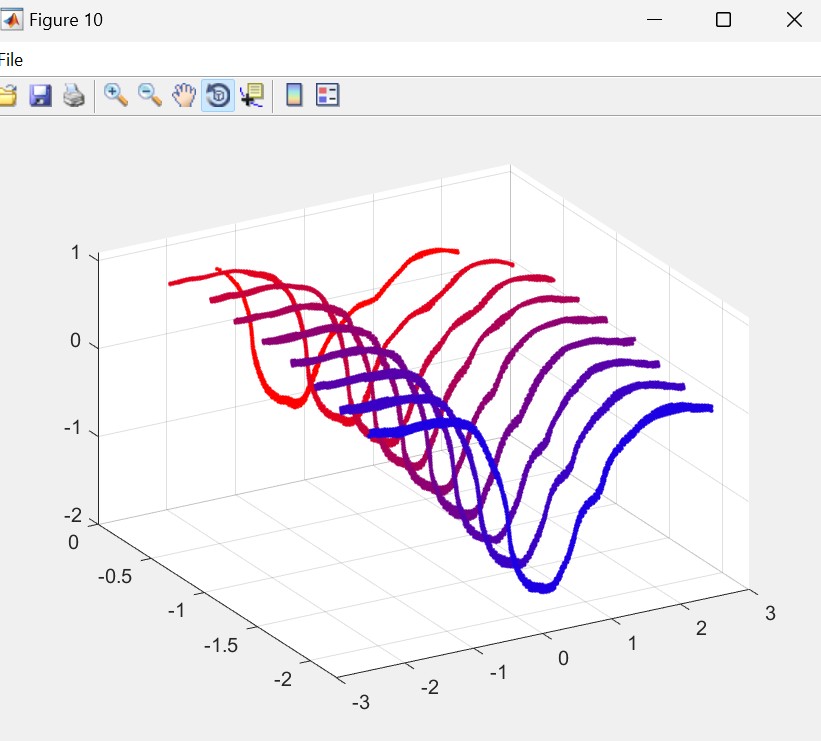The width and height of the screenshot is (821, 741).
Task: Click the Figure 10 title text
Action: tap(66, 20)
